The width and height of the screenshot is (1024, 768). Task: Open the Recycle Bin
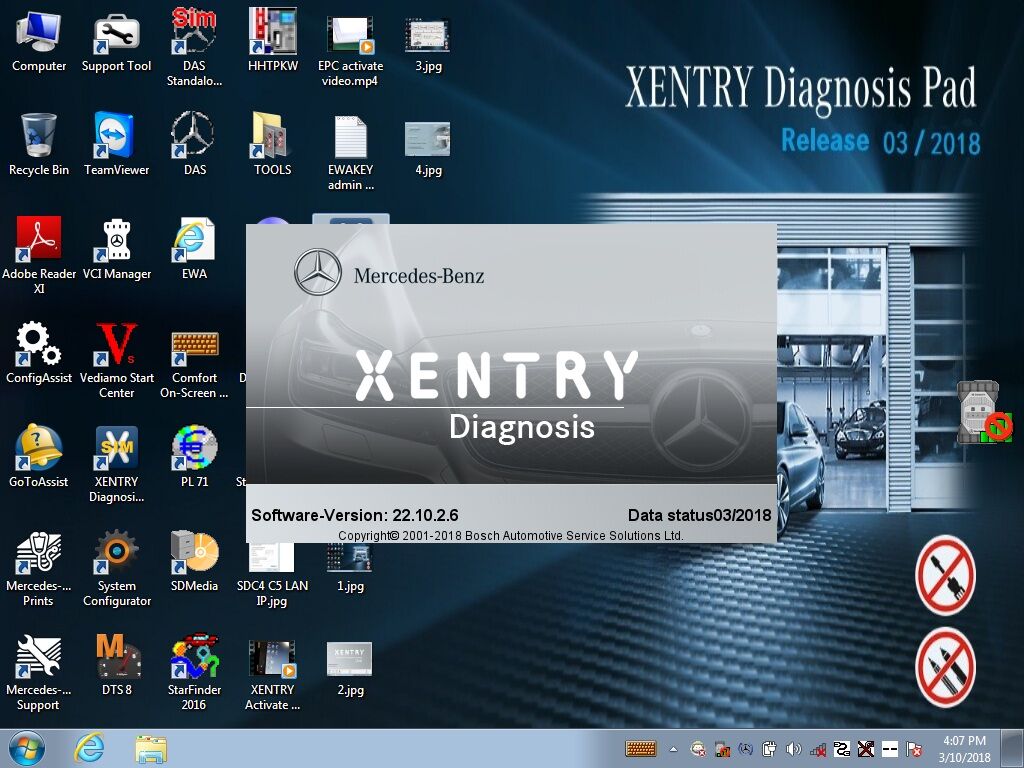pyautogui.click(x=39, y=145)
